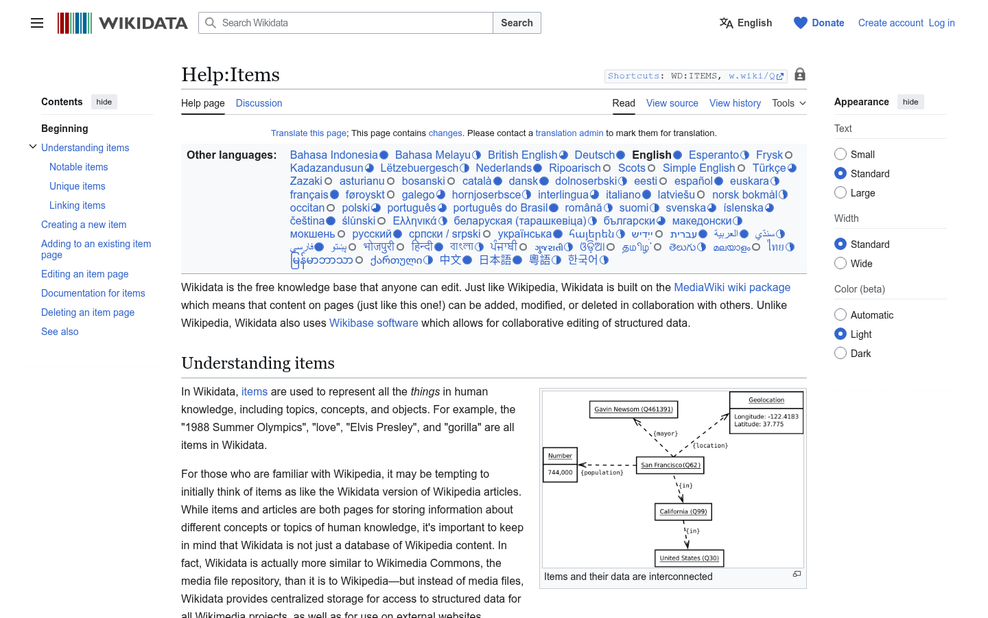Click the Donate heart icon
This screenshot has width=988, height=618.
pyautogui.click(x=800, y=23)
